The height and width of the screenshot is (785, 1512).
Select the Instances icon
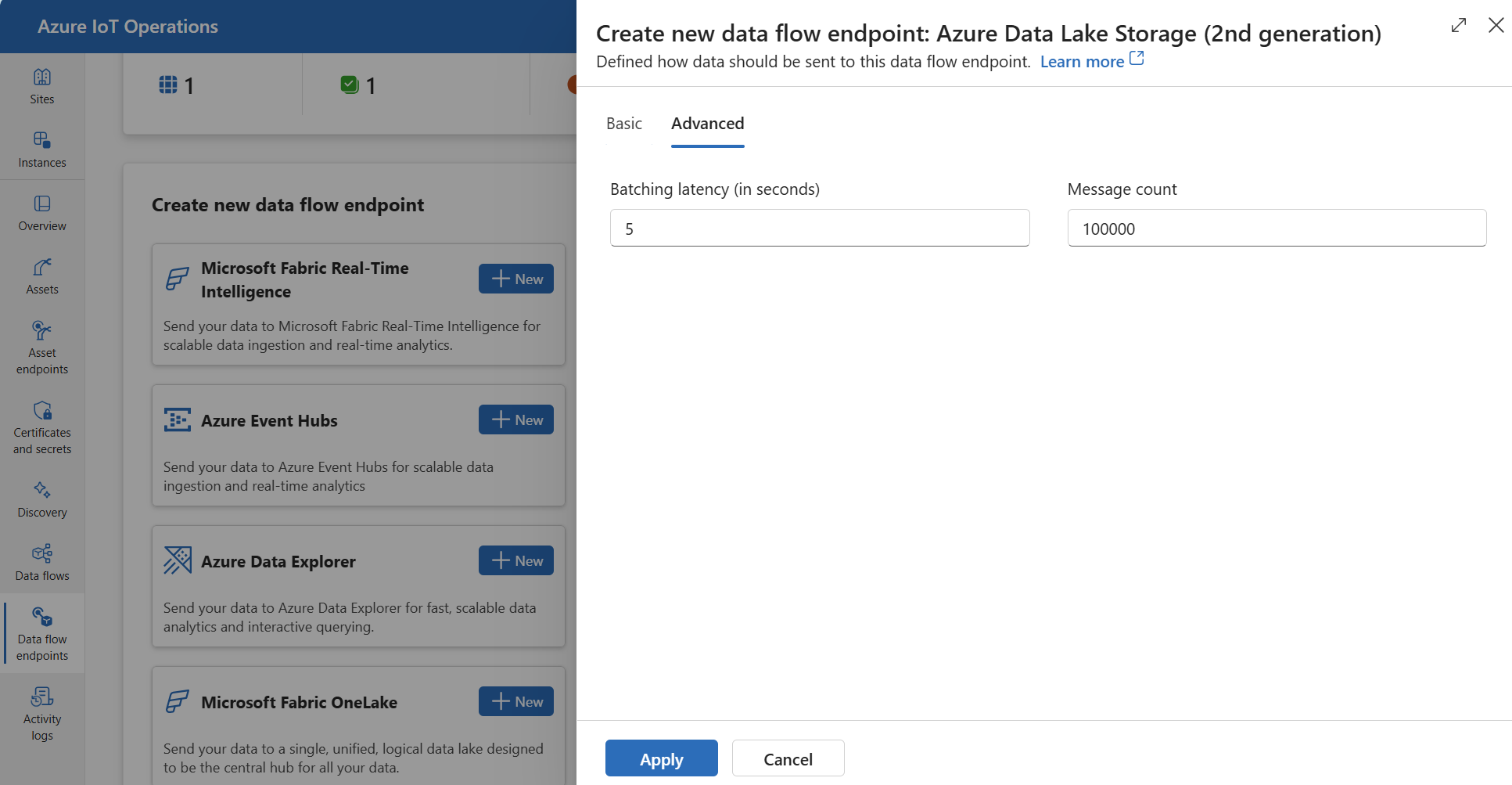42,148
